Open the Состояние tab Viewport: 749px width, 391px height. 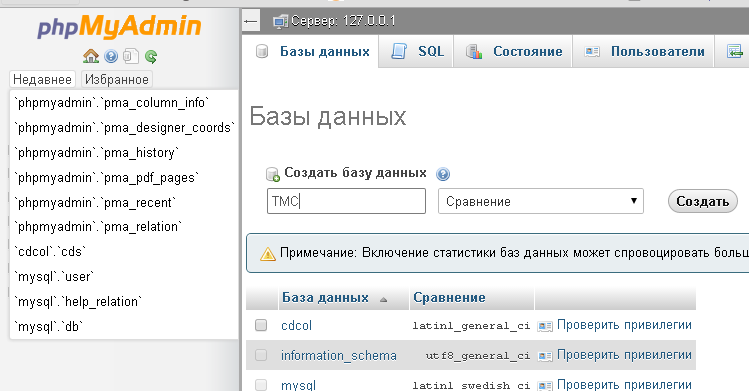tap(513, 51)
